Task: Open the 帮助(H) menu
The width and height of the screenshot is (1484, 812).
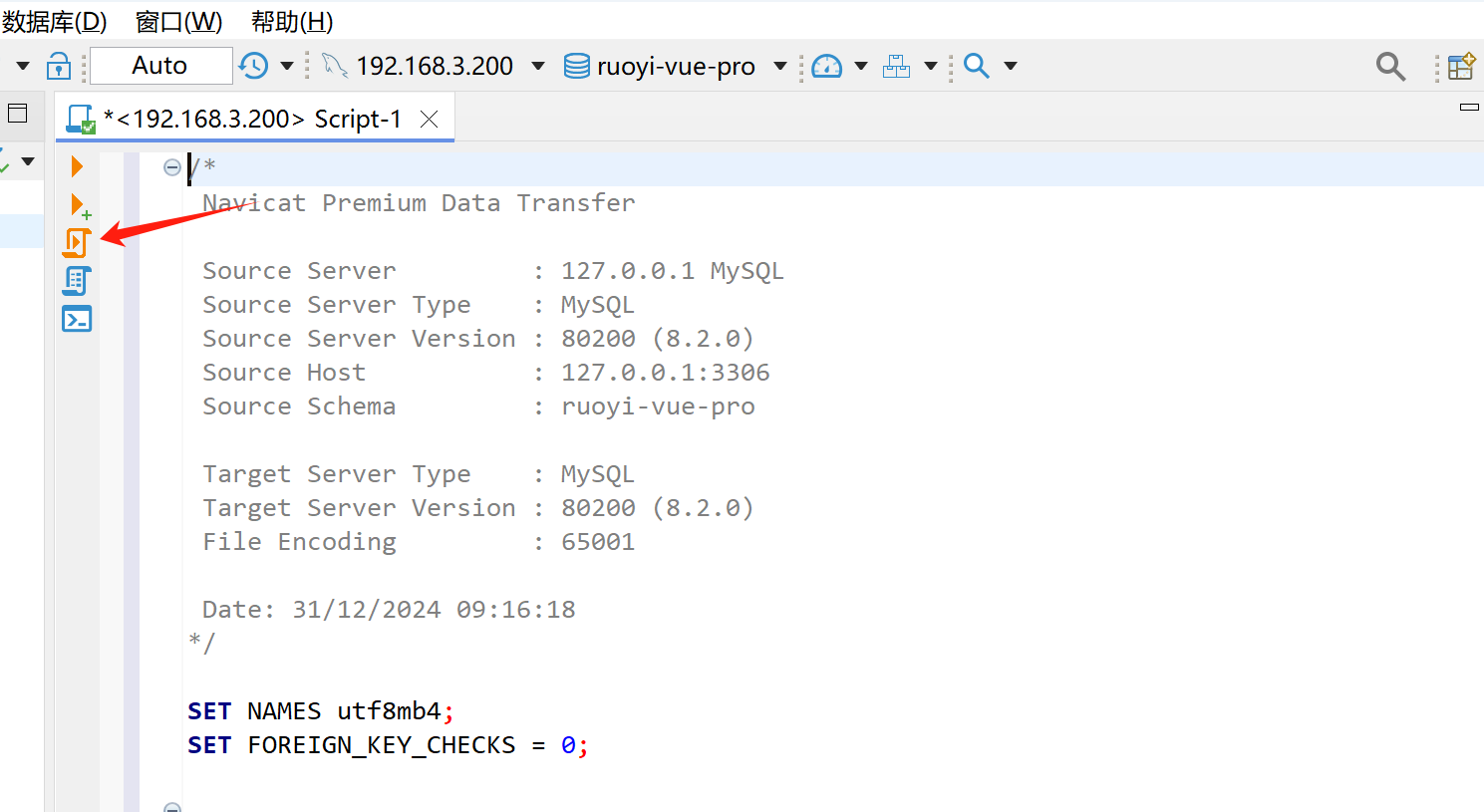Action: click(291, 21)
